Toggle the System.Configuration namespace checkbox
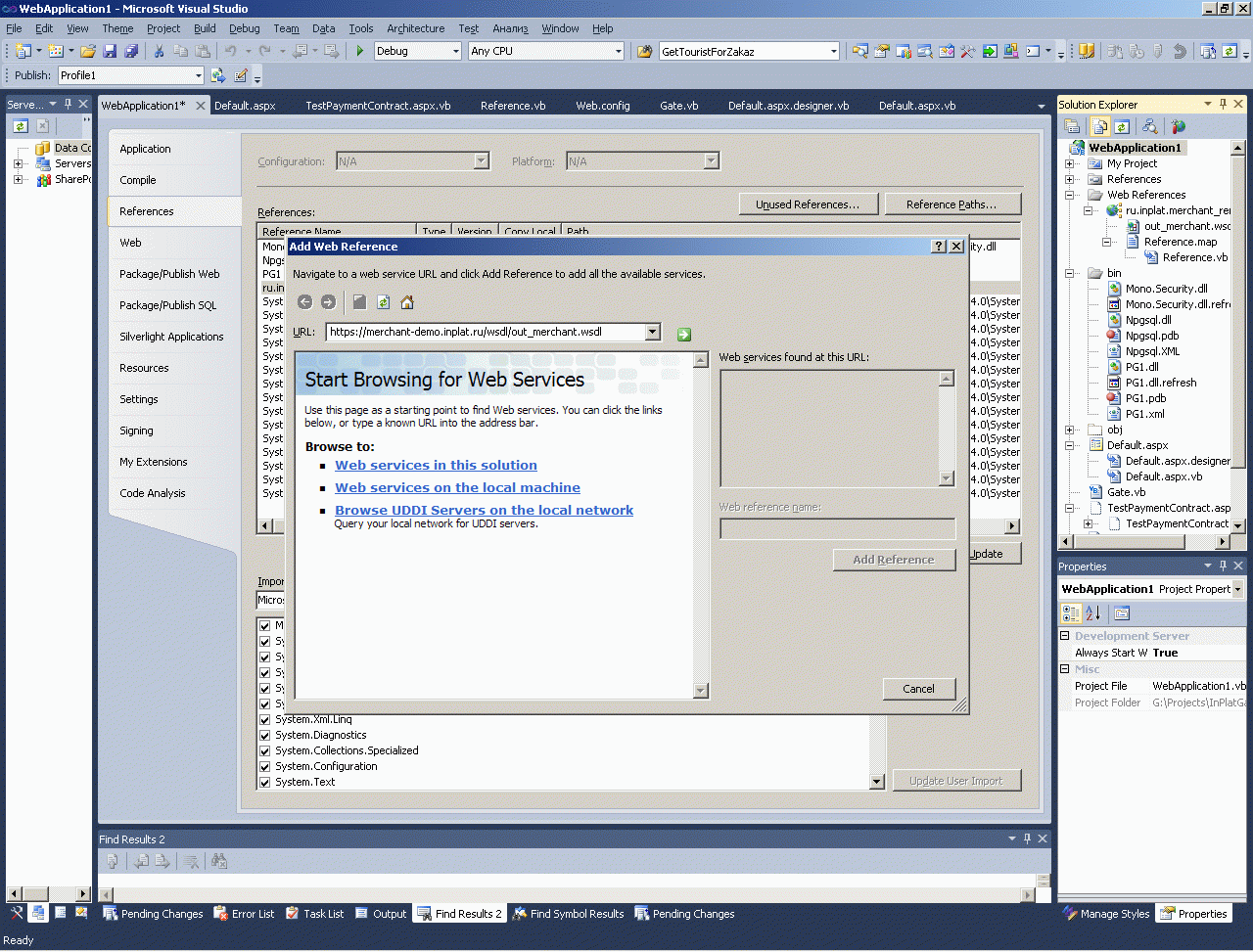This screenshot has height=952, width=1253. 264,766
